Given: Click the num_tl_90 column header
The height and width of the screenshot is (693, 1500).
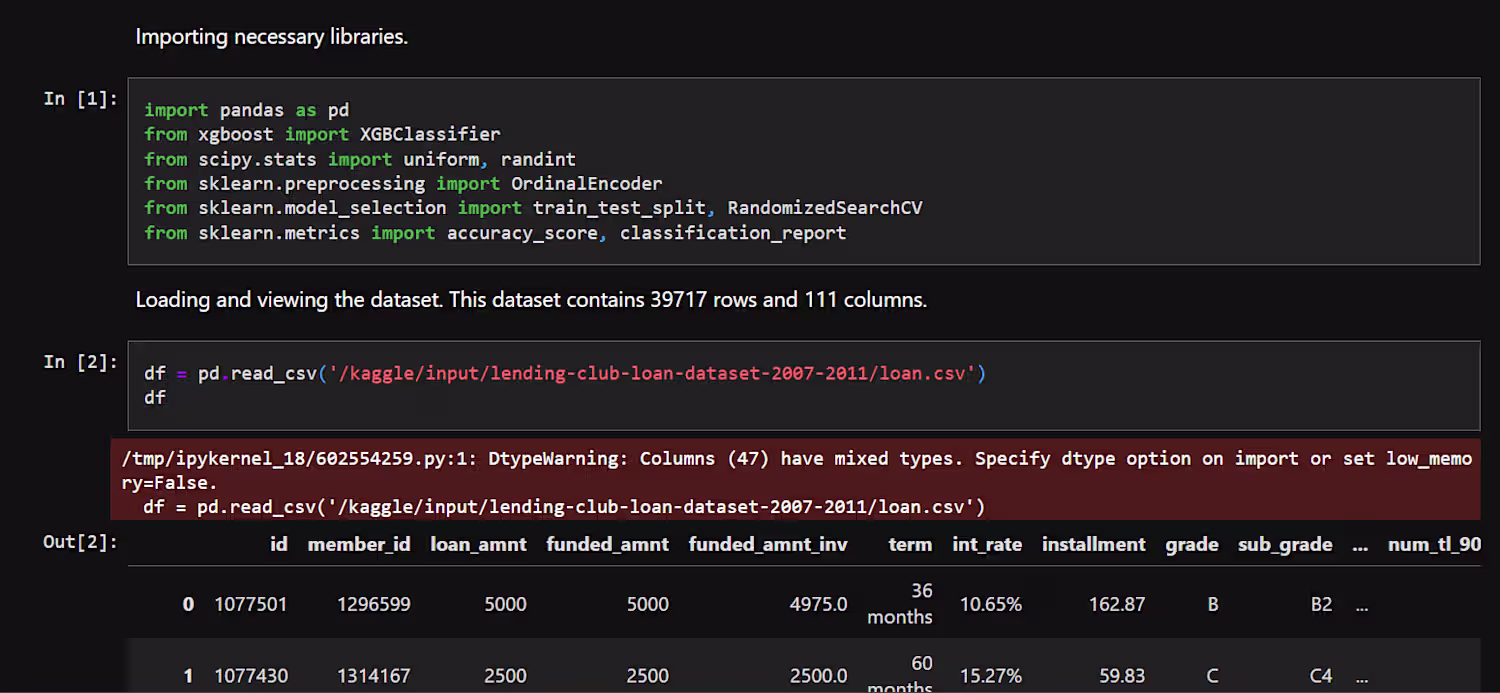Looking at the screenshot, I should (1434, 545).
